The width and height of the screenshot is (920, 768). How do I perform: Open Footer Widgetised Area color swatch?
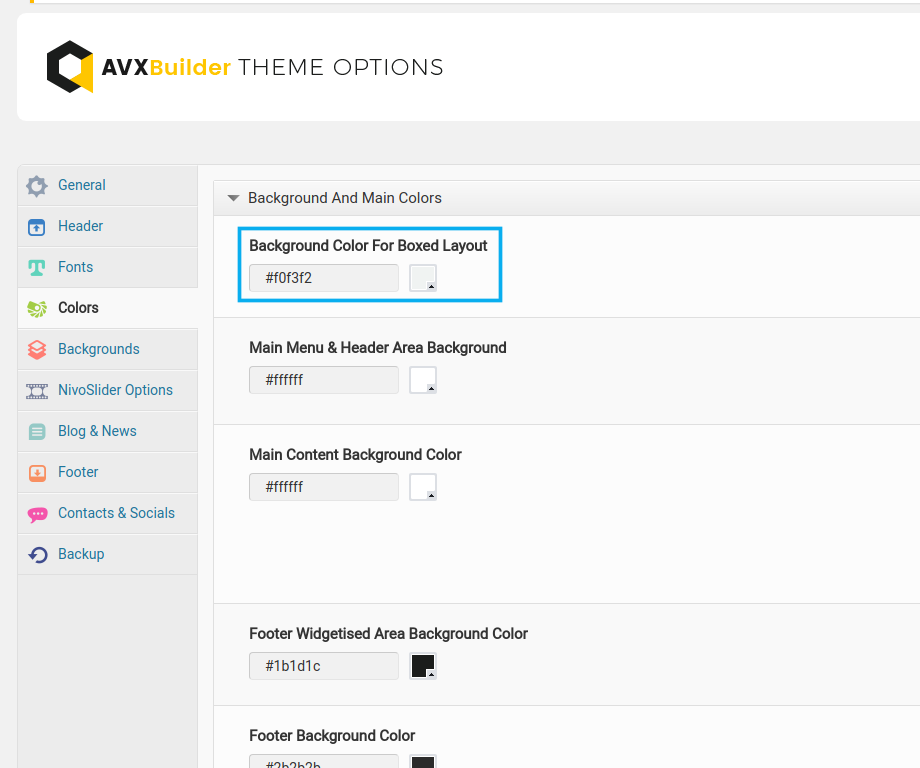click(x=423, y=666)
